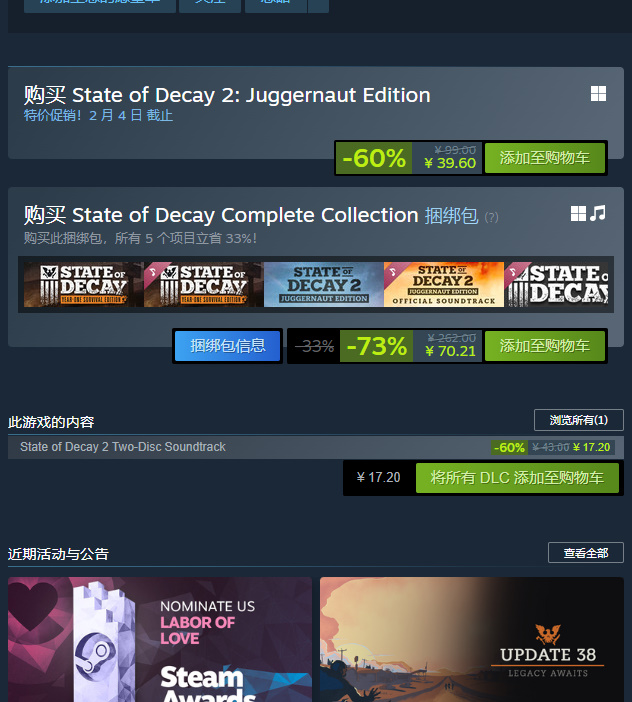Add all DLC to cart

(517, 478)
